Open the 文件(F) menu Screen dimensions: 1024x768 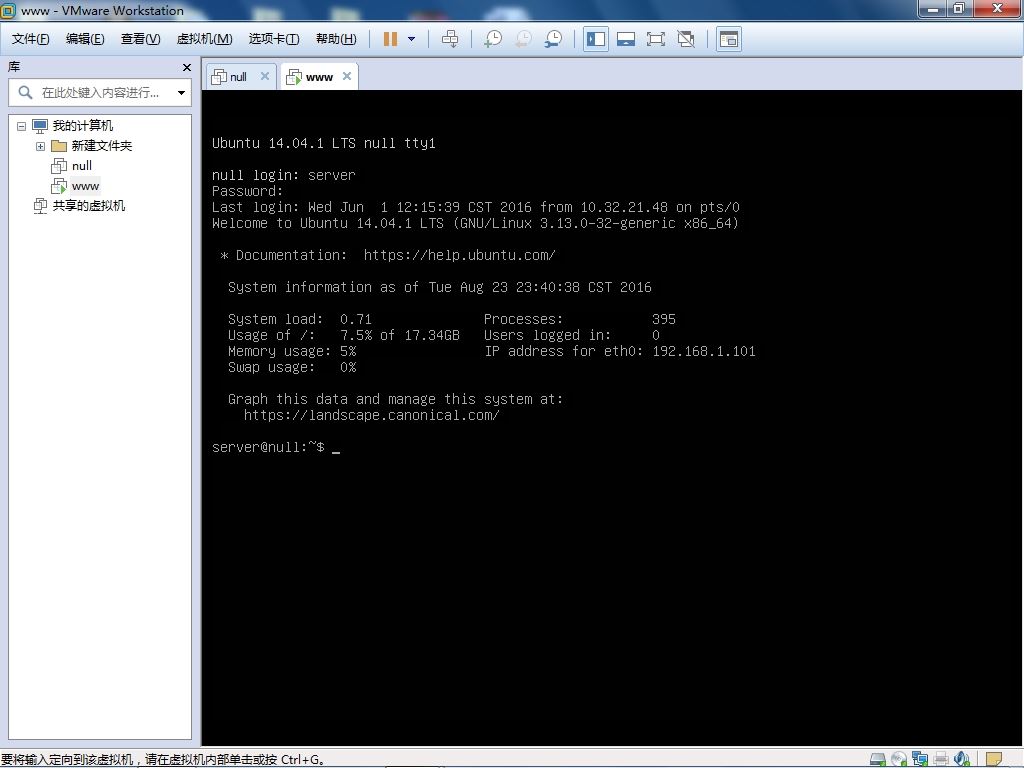click(x=31, y=39)
